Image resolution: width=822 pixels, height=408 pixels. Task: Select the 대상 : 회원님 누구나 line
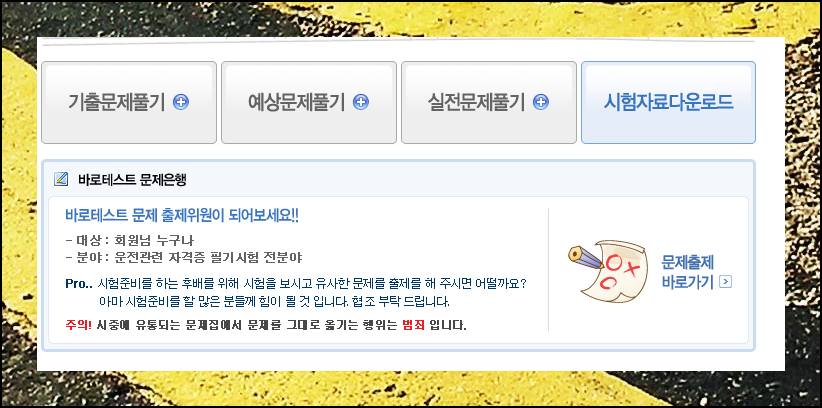click(130, 241)
